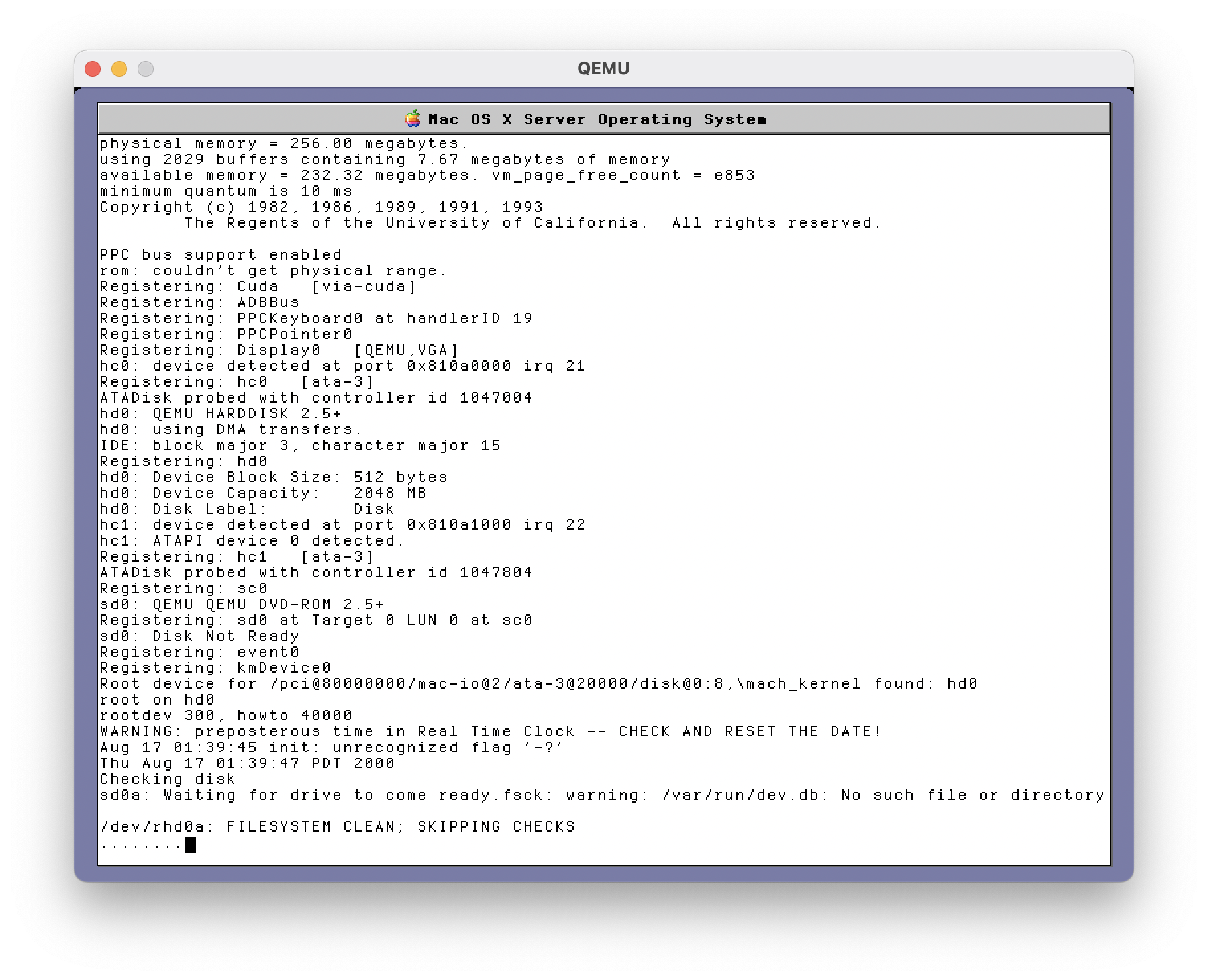1208x980 pixels.
Task: Click the 'Registering: ADBBus' line
Action: pos(199,303)
